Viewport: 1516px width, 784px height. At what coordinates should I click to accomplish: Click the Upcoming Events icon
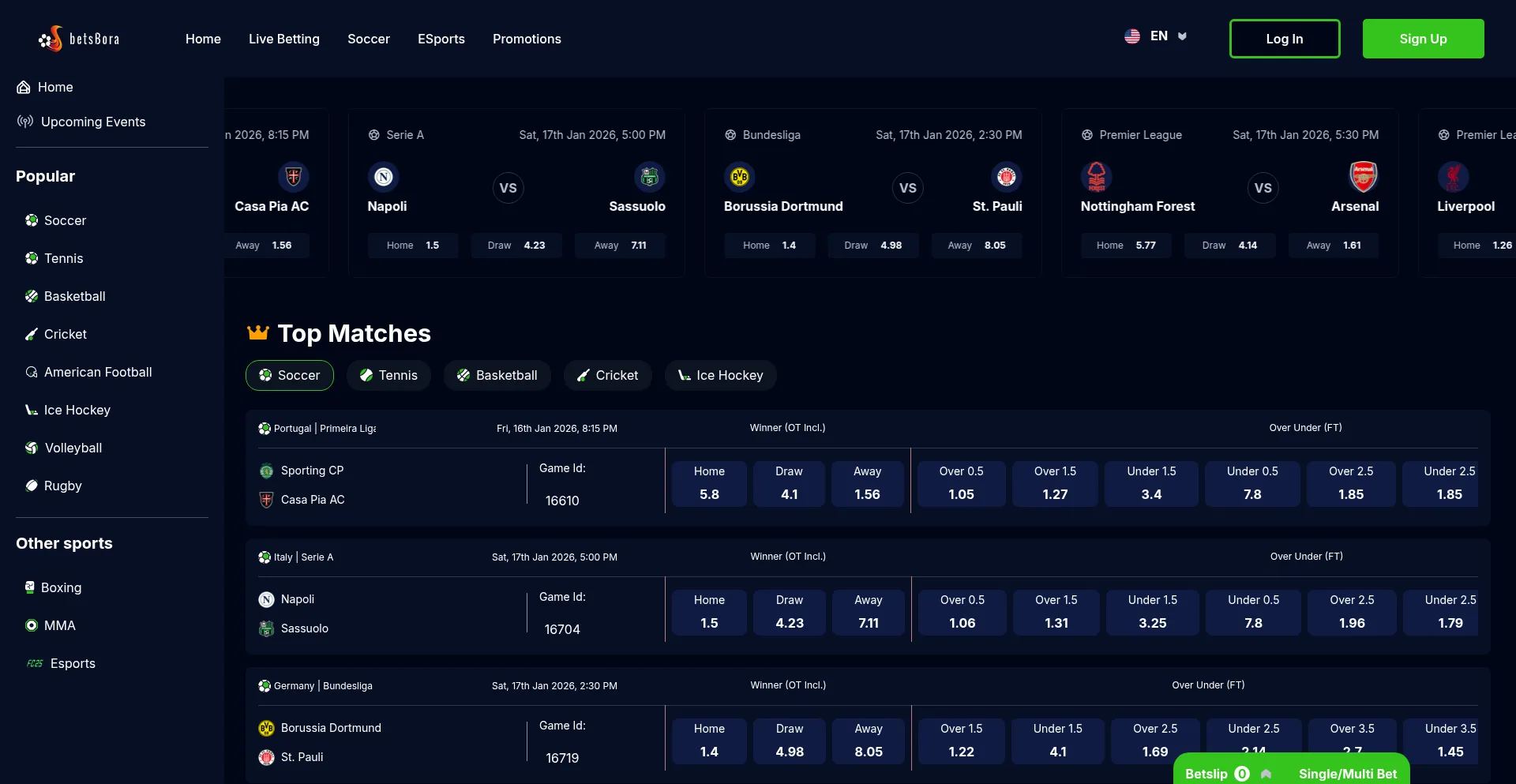point(23,122)
